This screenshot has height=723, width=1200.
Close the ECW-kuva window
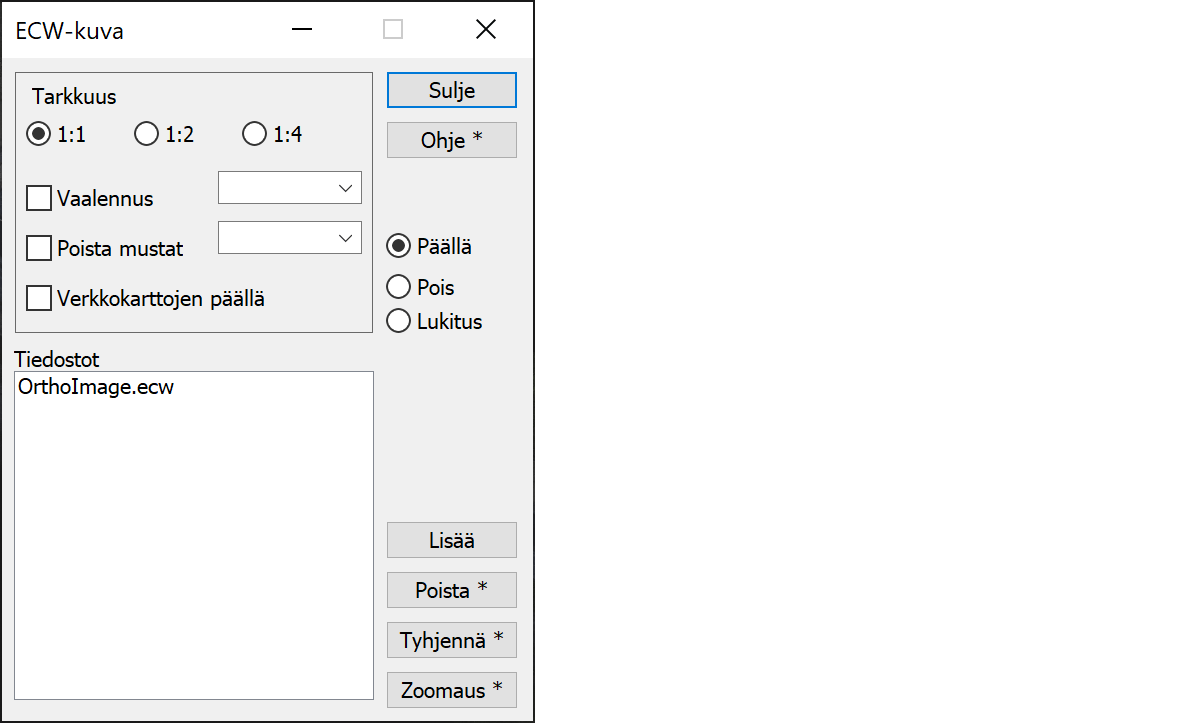tap(486, 30)
